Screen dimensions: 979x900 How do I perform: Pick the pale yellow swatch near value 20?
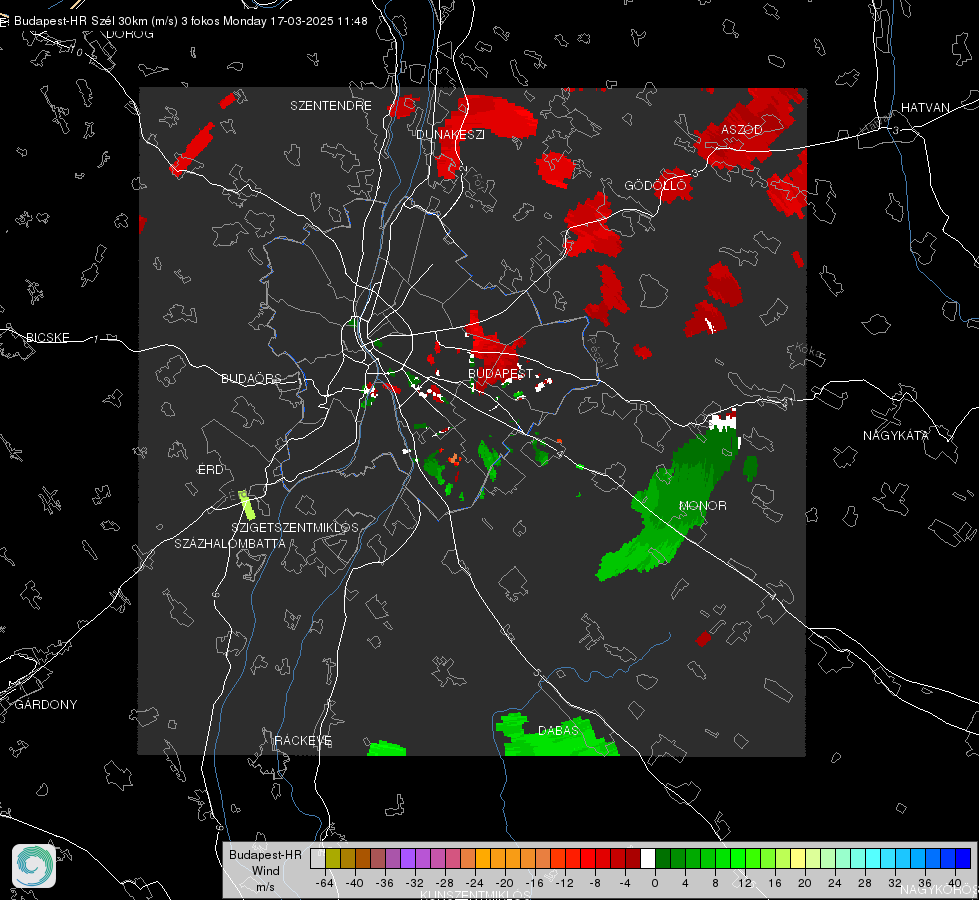click(798, 858)
